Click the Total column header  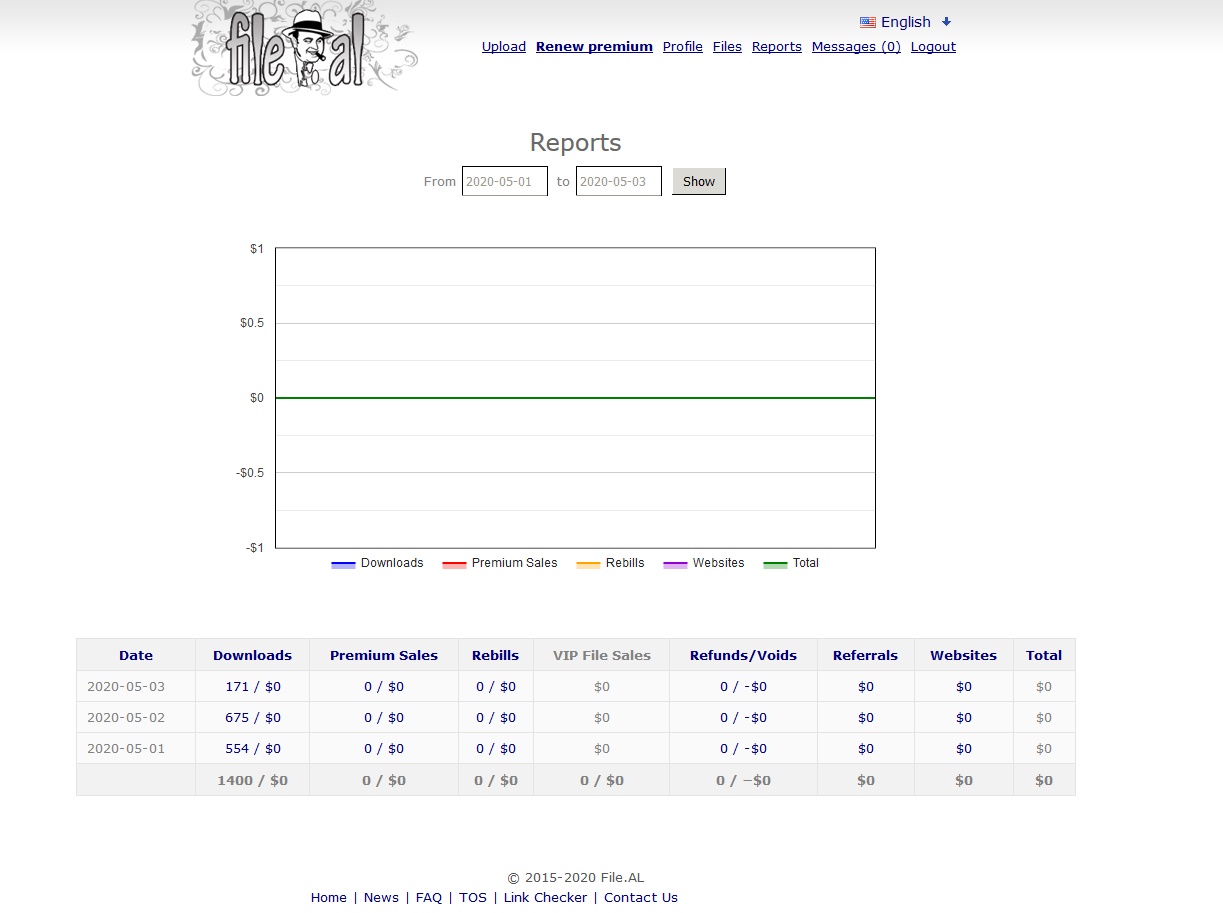point(1044,655)
